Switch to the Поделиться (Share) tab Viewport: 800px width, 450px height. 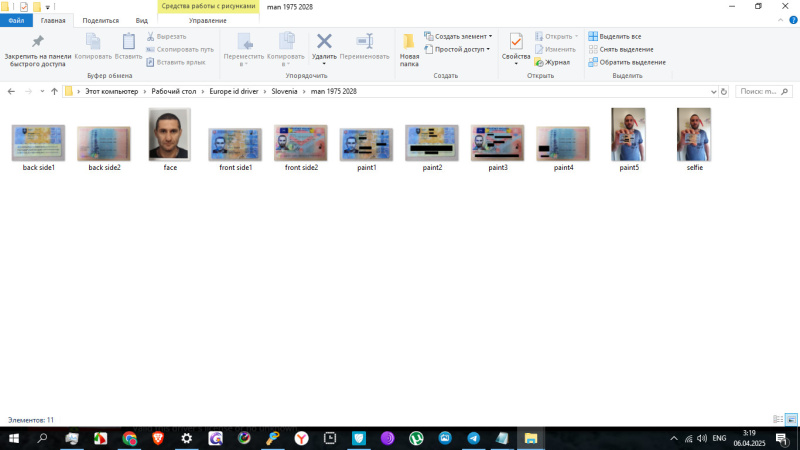(98, 20)
